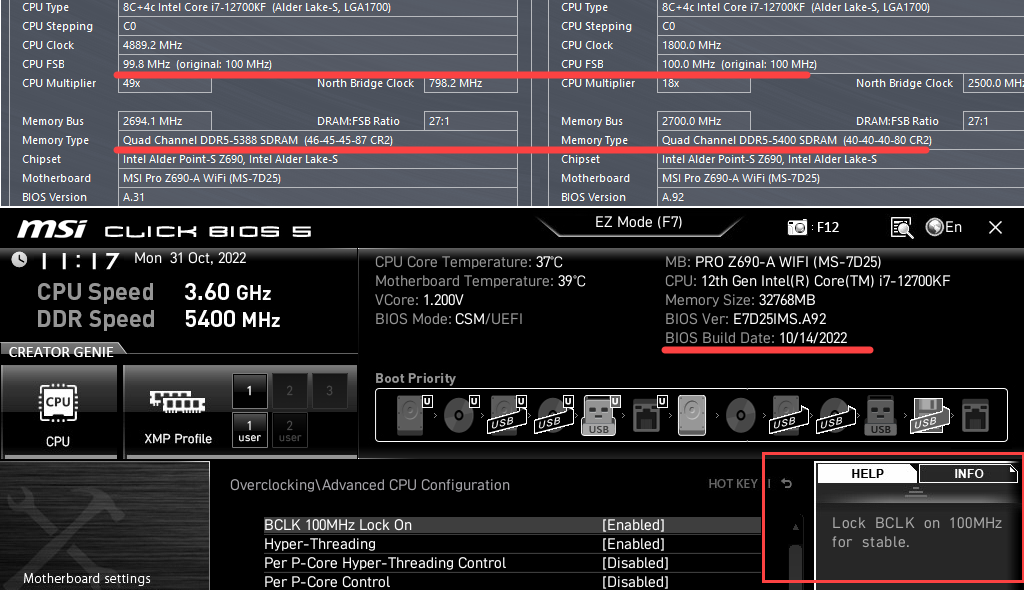The width and height of the screenshot is (1024, 590).
Task: Click the 798.2 MHz North Bridge Clock value
Action: [471, 83]
